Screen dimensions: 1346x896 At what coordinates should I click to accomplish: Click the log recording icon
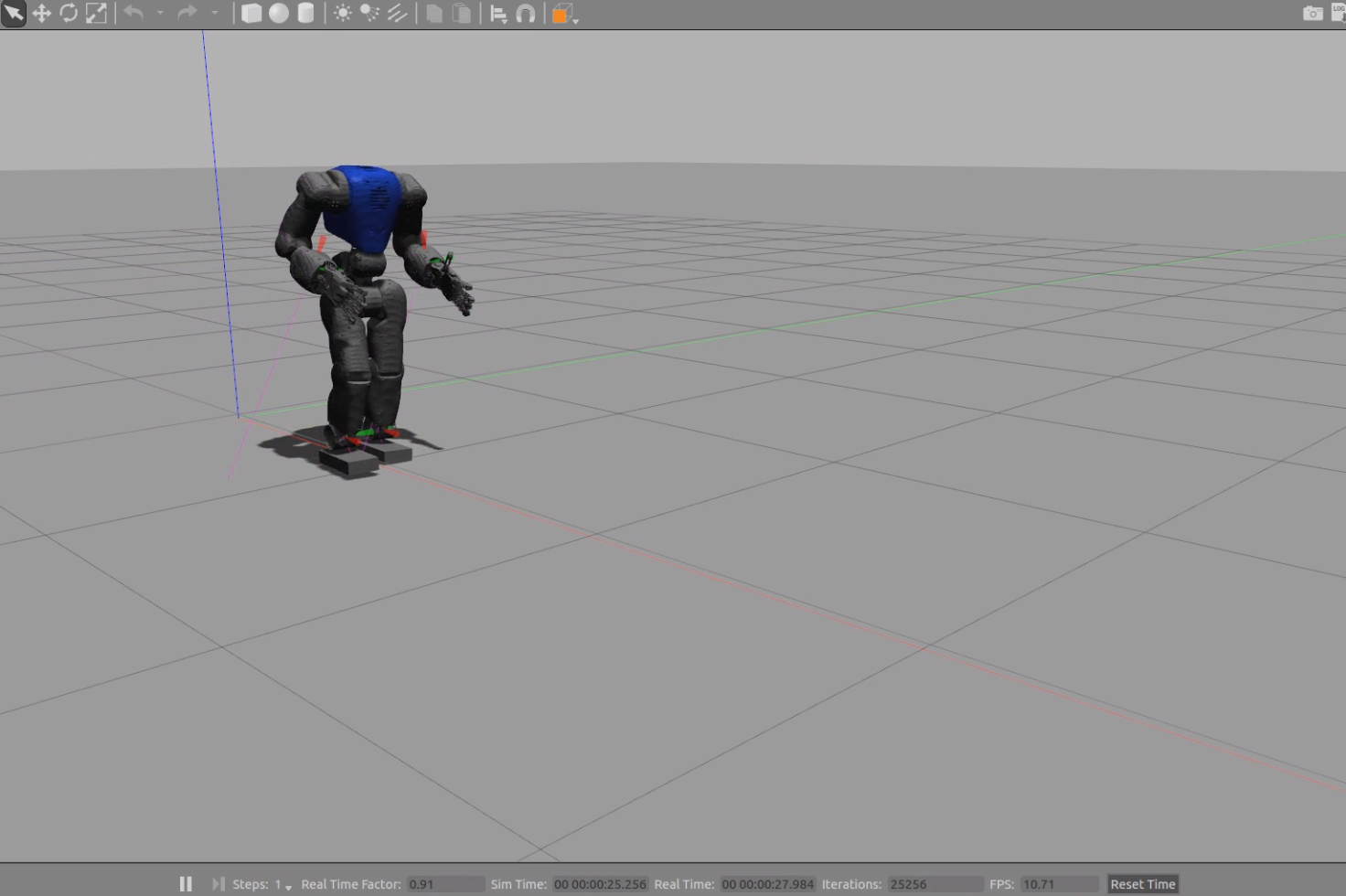tap(1339, 13)
